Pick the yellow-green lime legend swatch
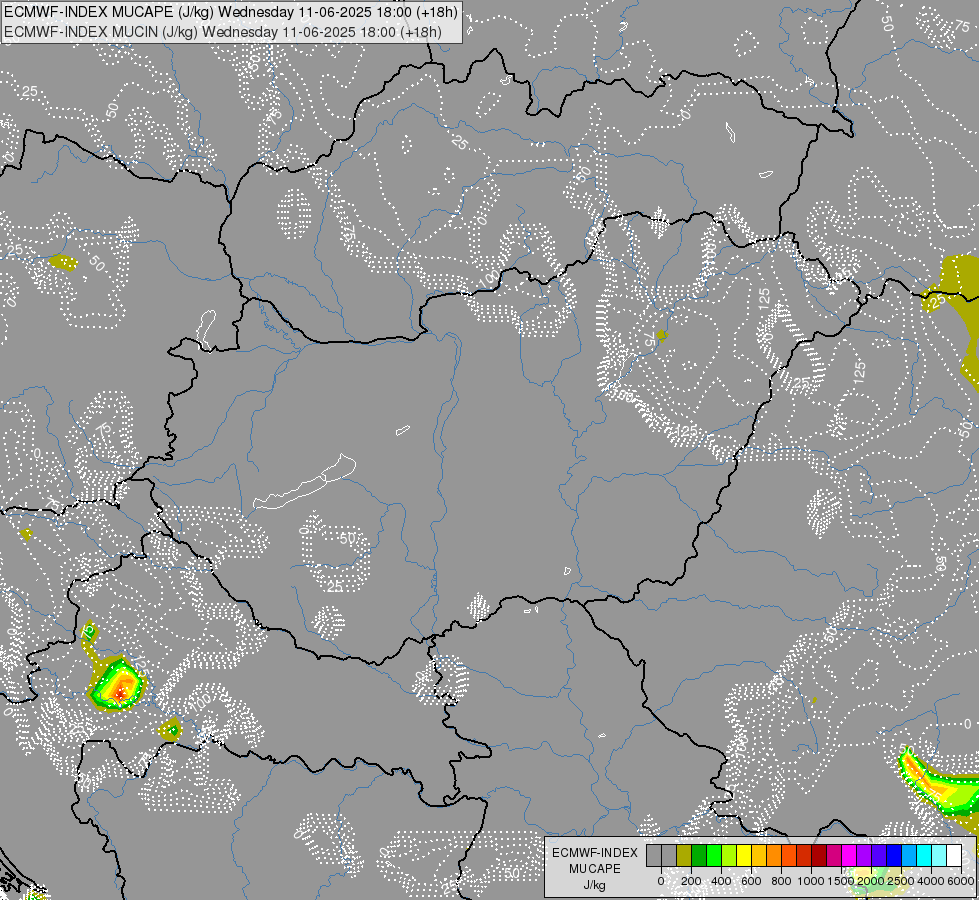 point(729,856)
